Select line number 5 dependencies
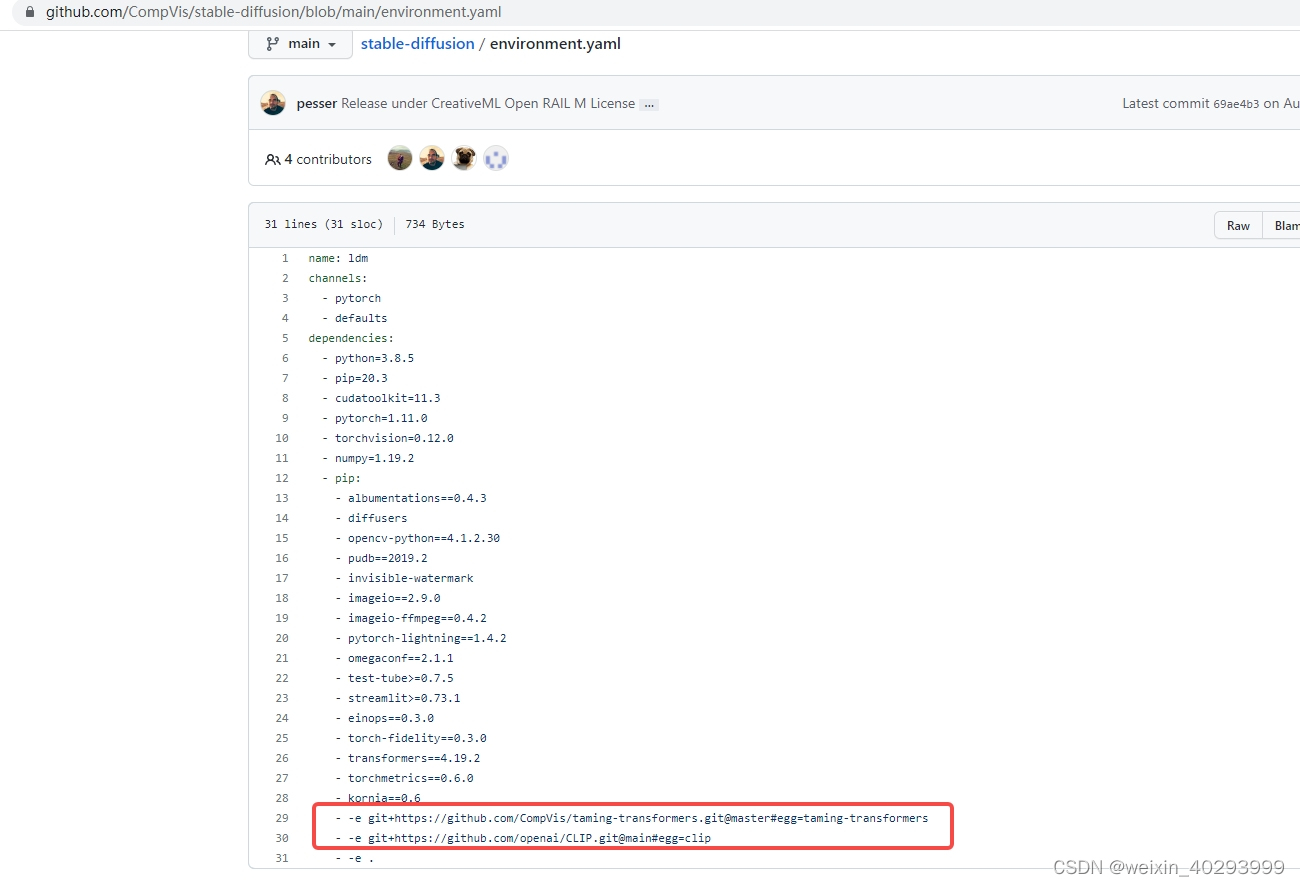The width and height of the screenshot is (1300, 886). (x=284, y=338)
